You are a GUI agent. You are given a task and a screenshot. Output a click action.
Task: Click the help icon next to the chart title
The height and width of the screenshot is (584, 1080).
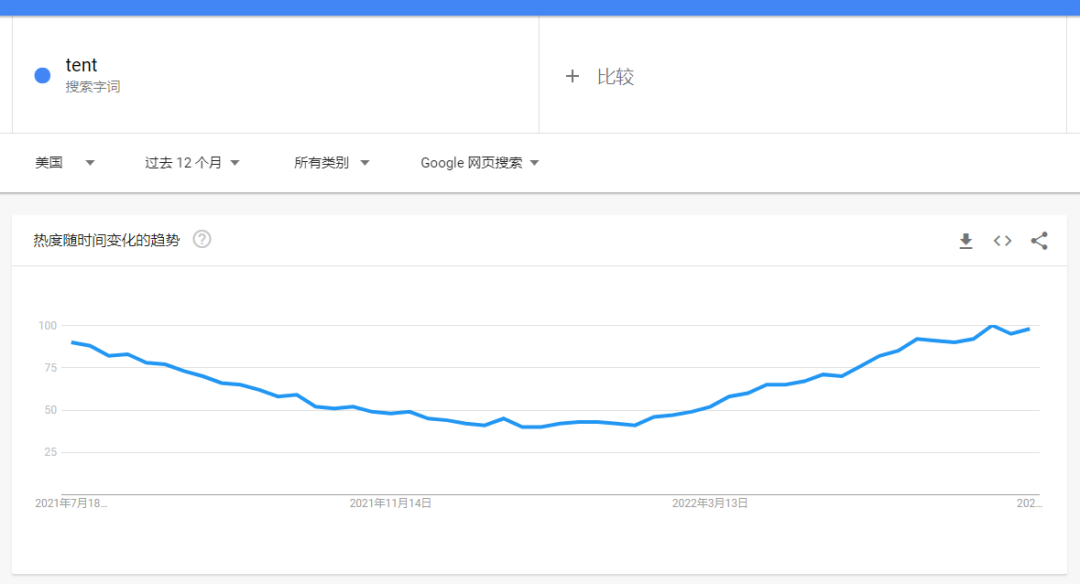[x=201, y=239]
